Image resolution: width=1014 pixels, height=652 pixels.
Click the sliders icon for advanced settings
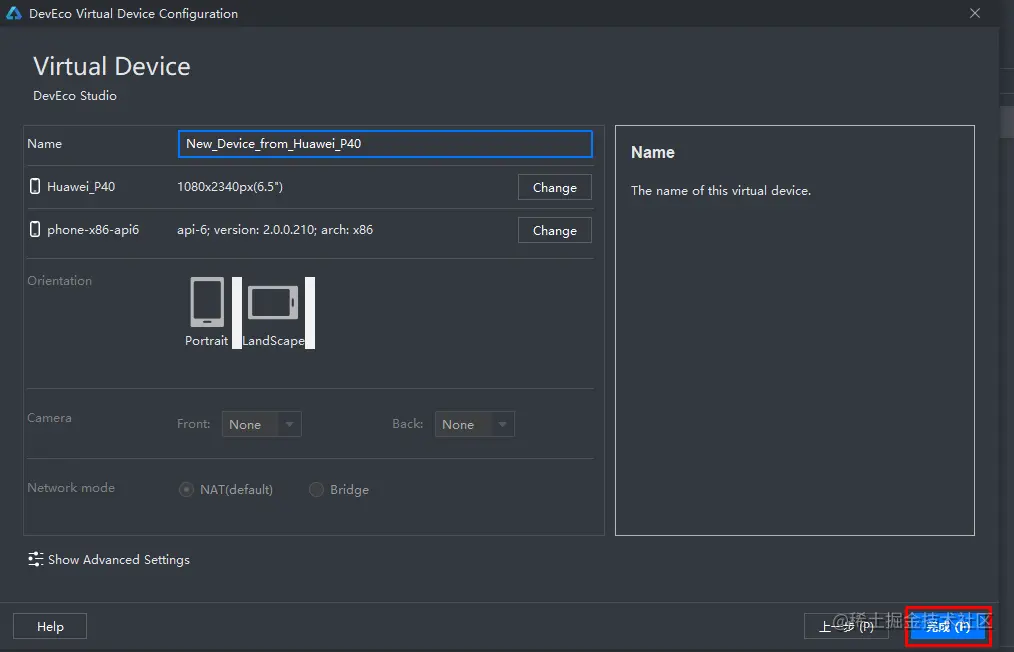click(x=36, y=560)
